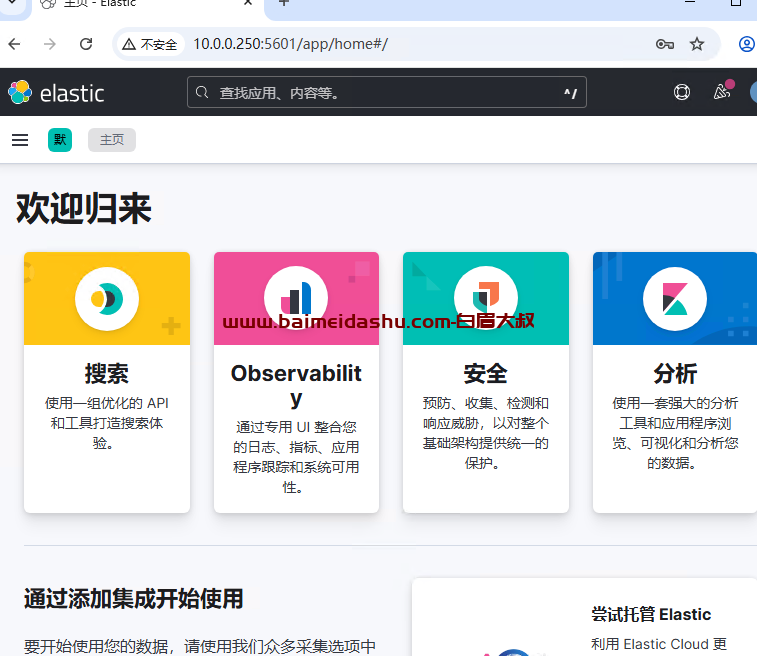This screenshot has height=656, width=757.
Task: Click the address bar URL 10.0.0.250:5601
Action: 290,44
